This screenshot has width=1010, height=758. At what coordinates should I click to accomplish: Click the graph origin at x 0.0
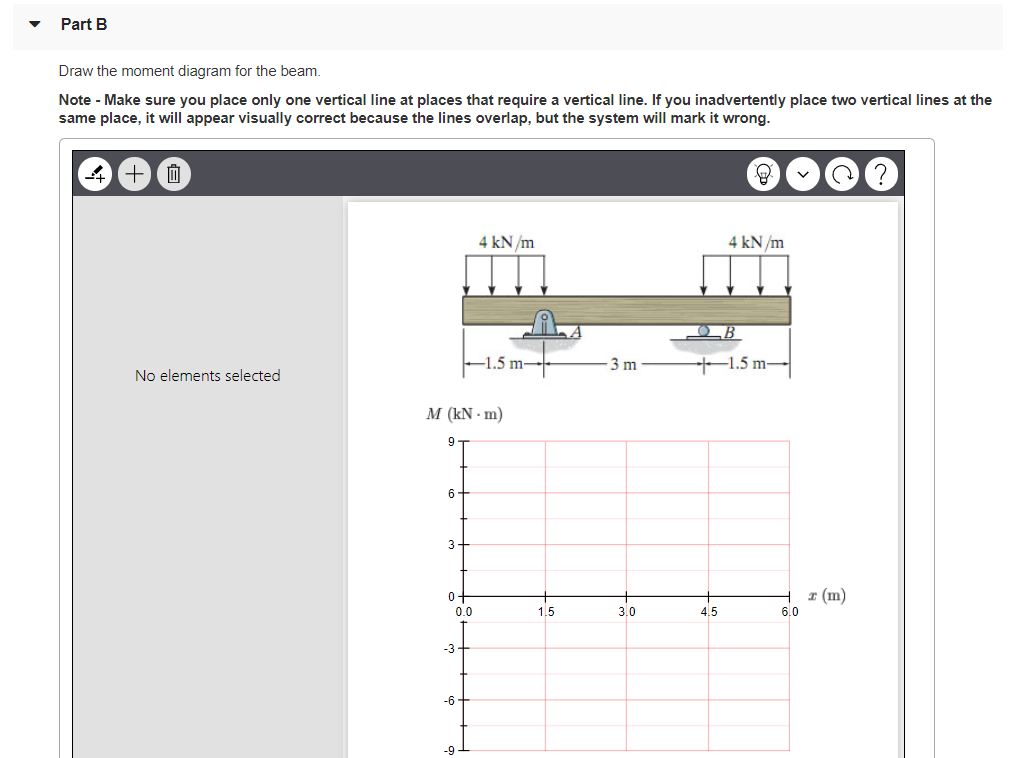pos(464,596)
